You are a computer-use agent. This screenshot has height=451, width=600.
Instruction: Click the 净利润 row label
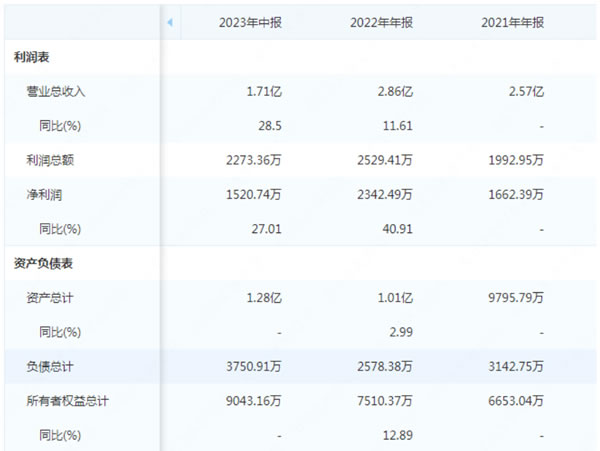tap(44, 194)
